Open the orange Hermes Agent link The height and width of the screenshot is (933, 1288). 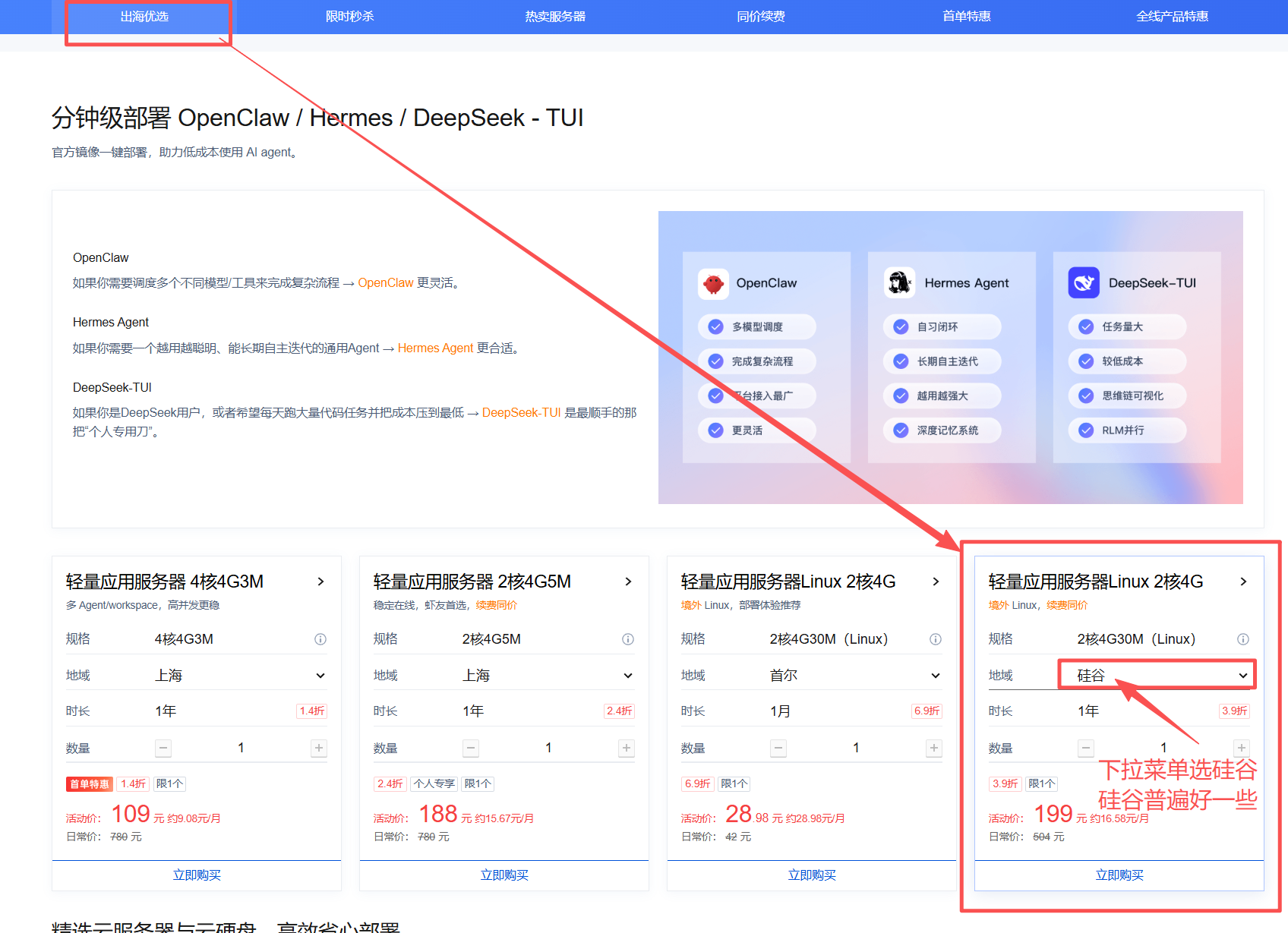[x=436, y=348]
